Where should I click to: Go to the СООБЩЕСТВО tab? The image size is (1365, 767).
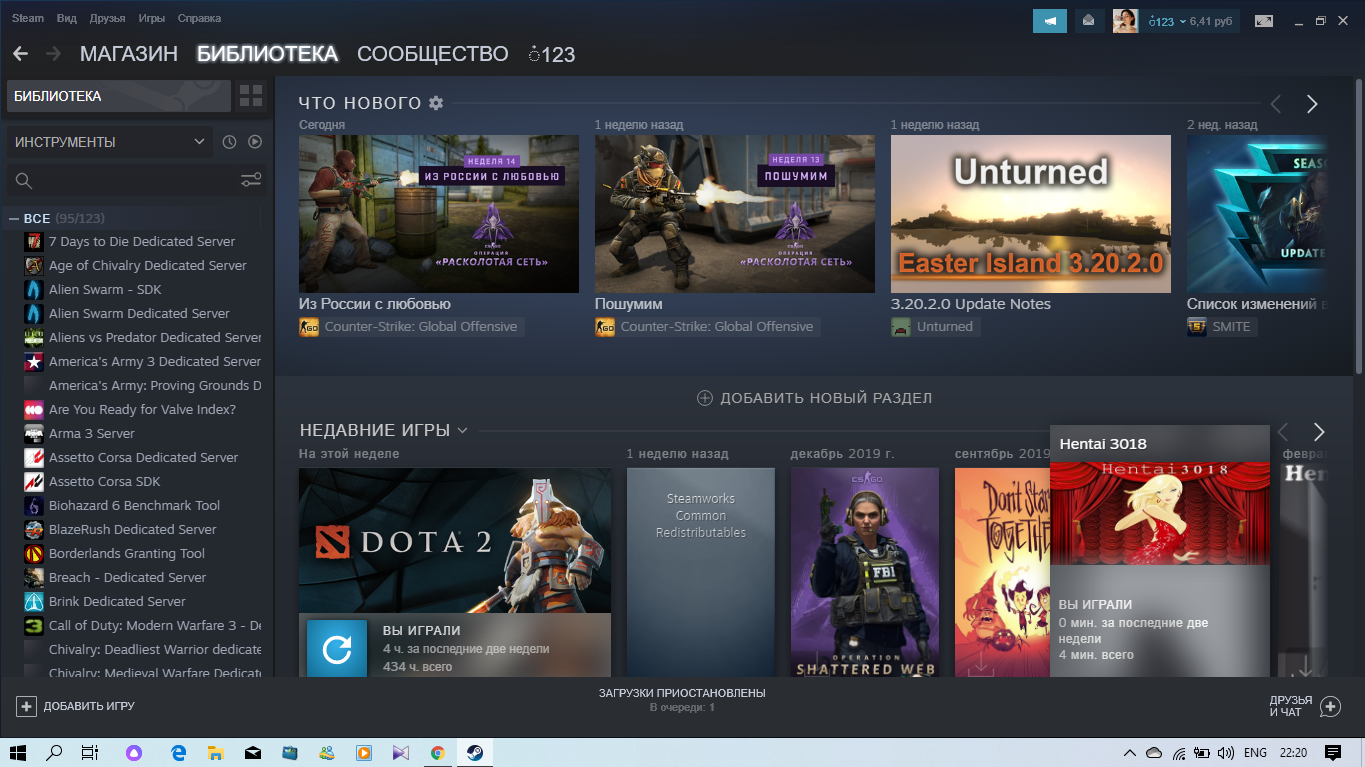[x=433, y=54]
